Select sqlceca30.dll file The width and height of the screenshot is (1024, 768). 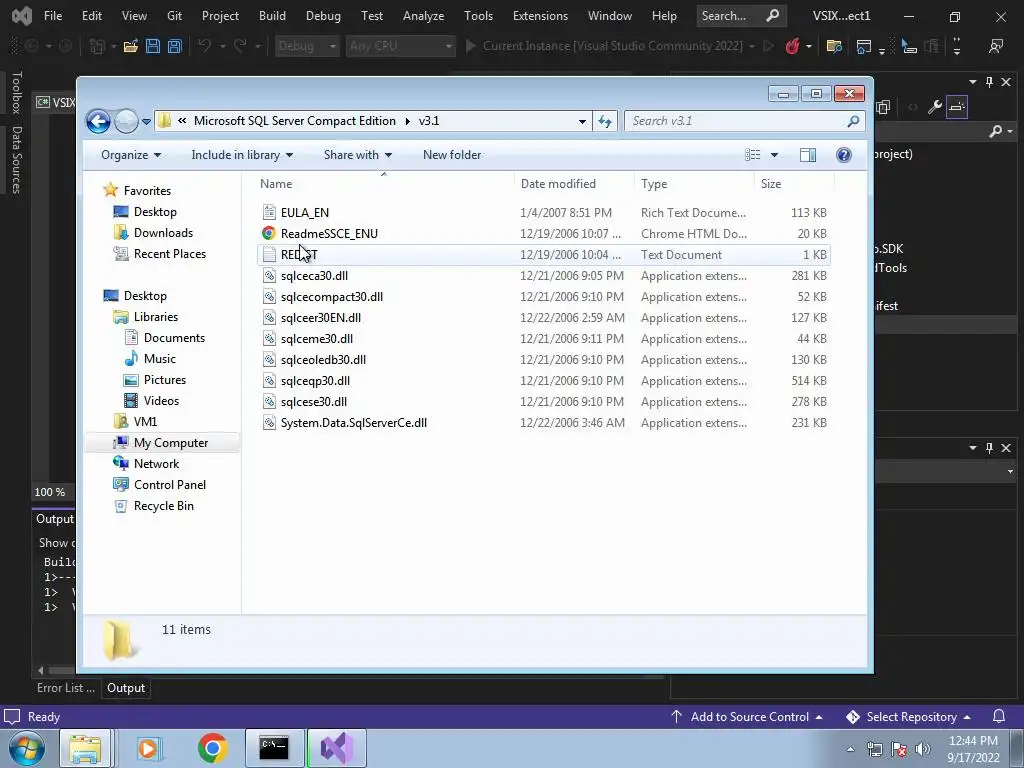coord(314,276)
